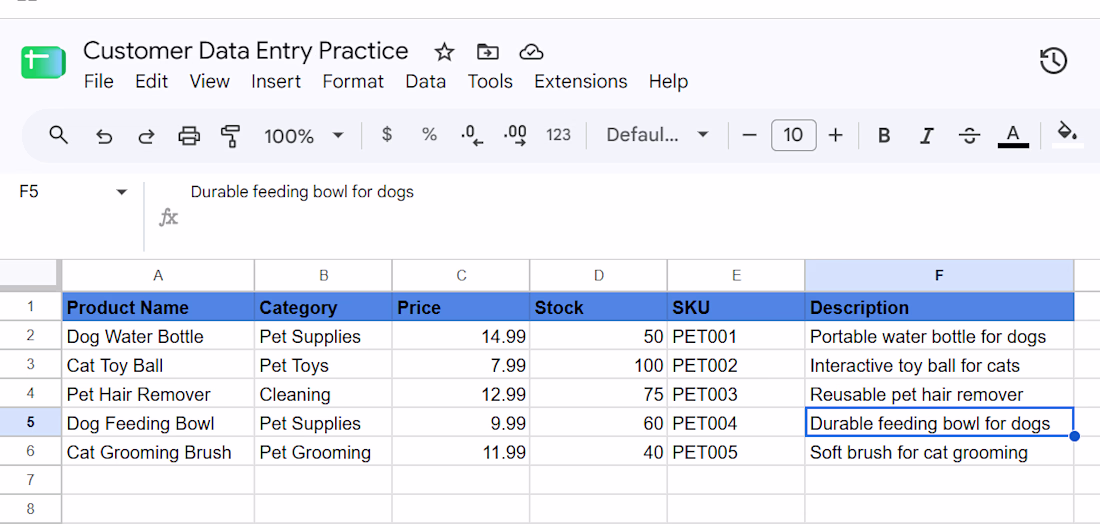Click the name box showing F5
The width and height of the screenshot is (1100, 524).
click(29, 192)
